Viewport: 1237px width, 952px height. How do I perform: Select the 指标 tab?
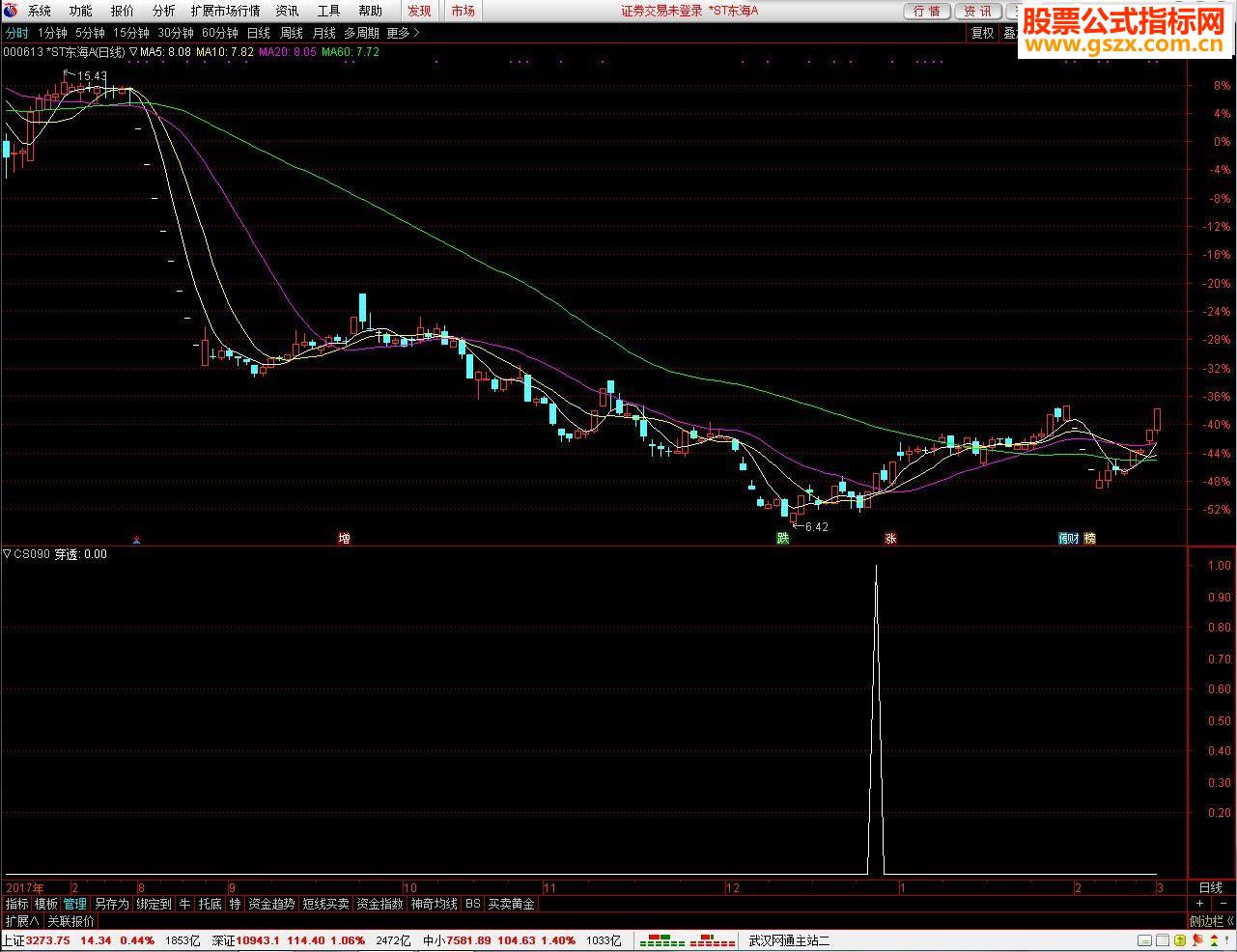coord(17,905)
